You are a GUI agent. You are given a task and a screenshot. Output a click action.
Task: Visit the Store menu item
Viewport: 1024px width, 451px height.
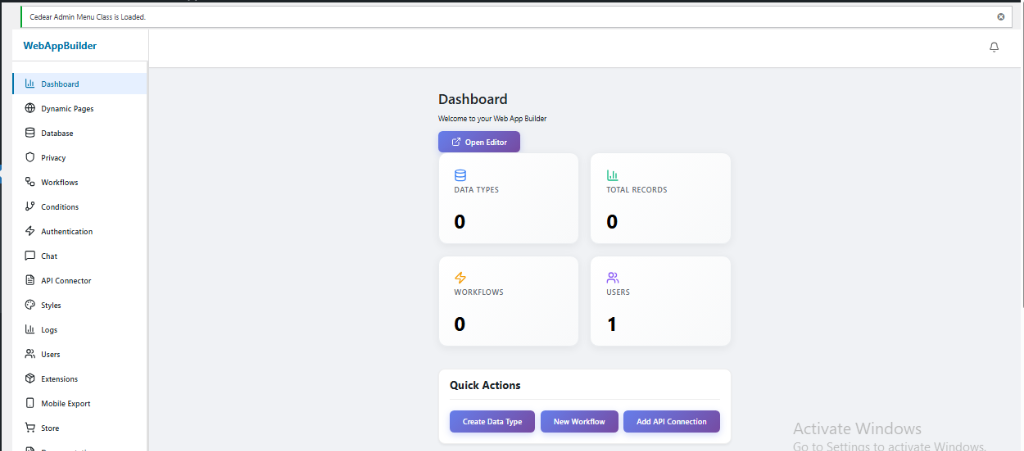click(x=79, y=428)
